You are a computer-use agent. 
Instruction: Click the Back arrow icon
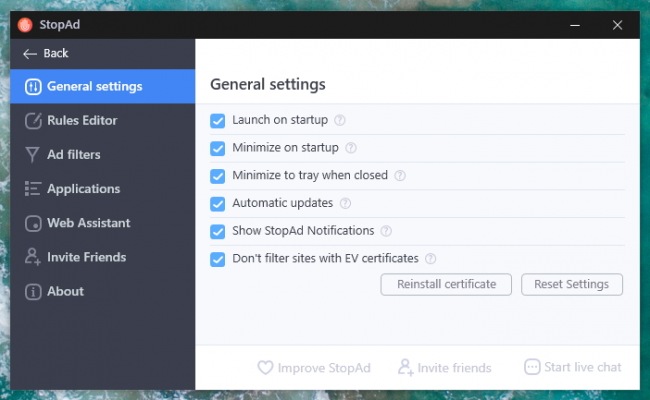coord(30,53)
